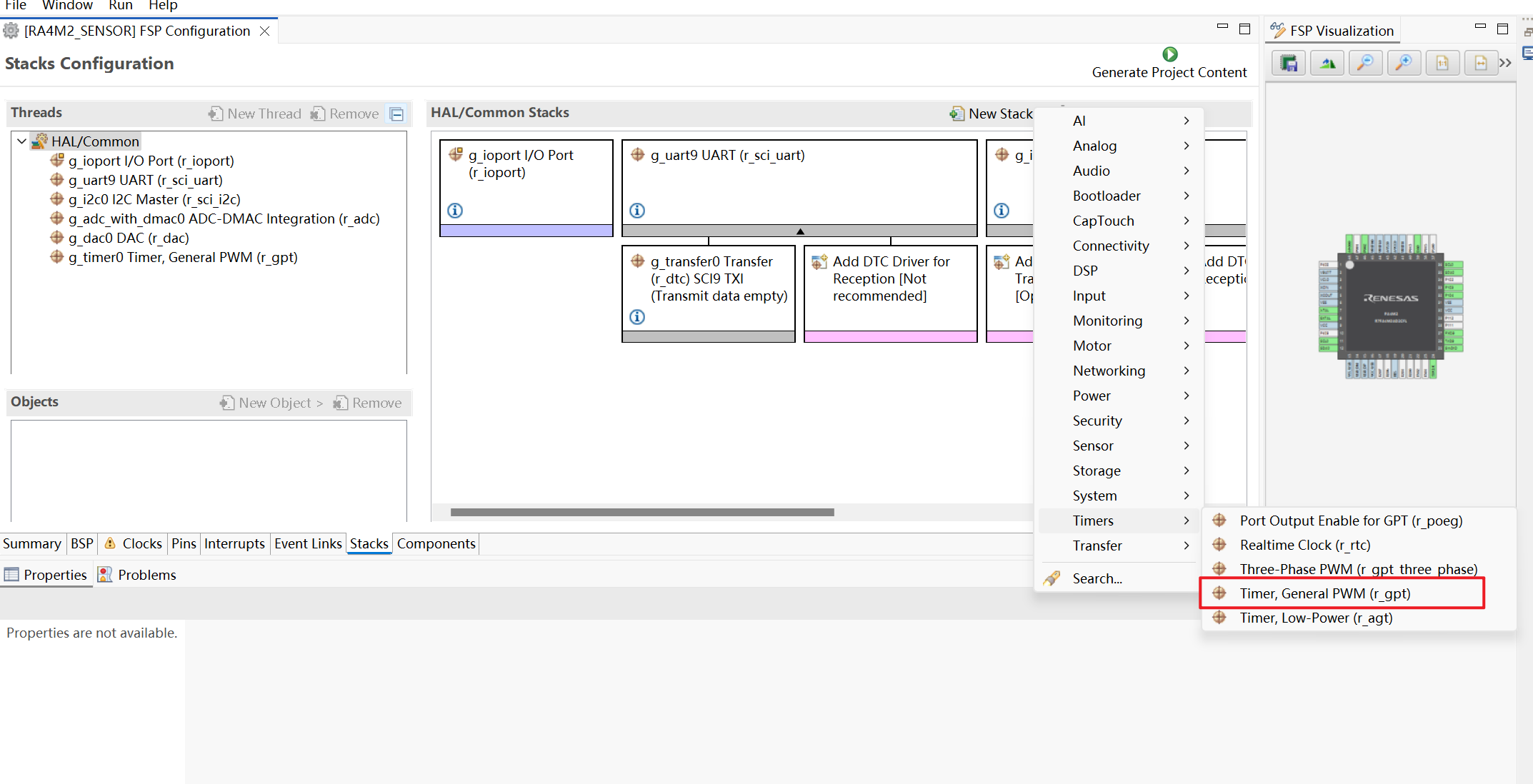The image size is (1533, 784).
Task: Select g_dac0 DAC (r_dac) in Threads
Action: click(129, 238)
